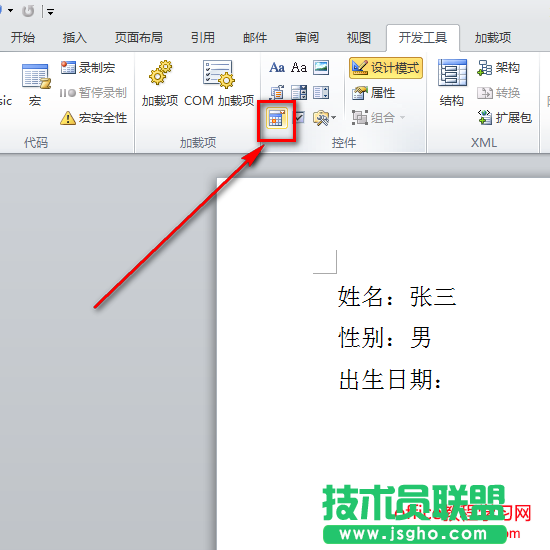Click the redo/repeat quick access icon

[x=28, y=11]
